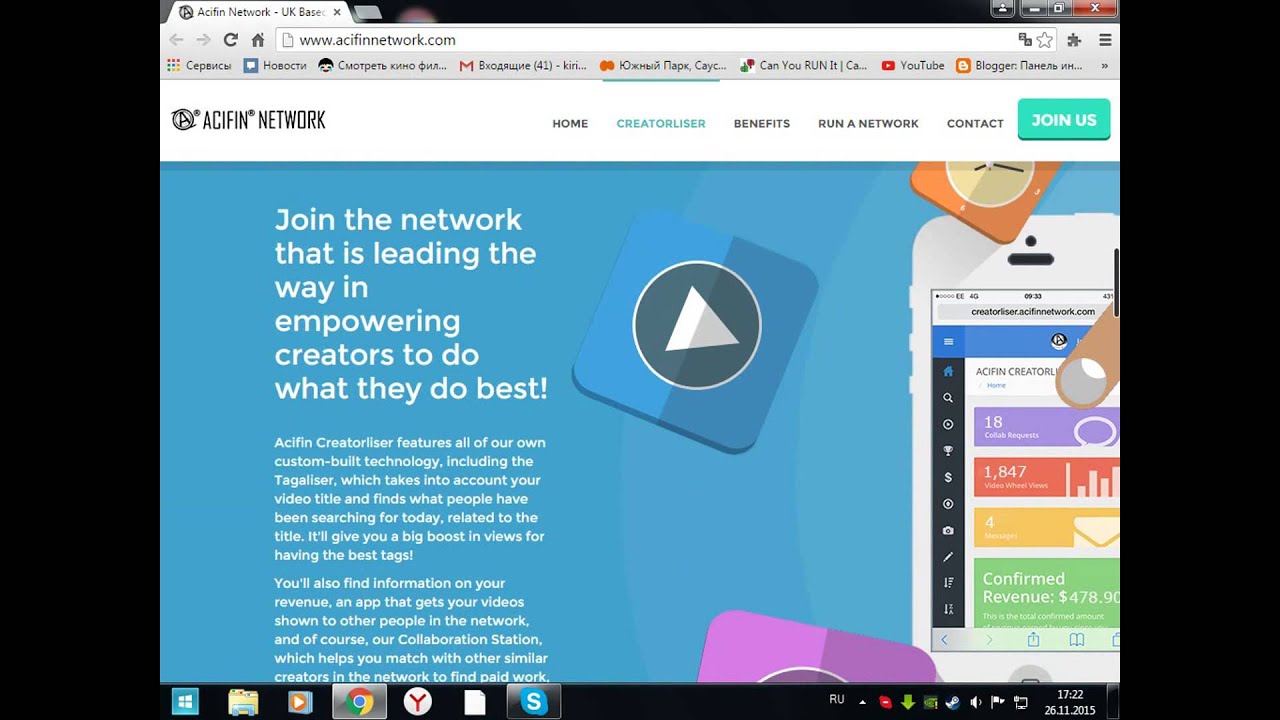Click the JOIN US button
Screen dimensions: 1280x720
tap(1064, 120)
